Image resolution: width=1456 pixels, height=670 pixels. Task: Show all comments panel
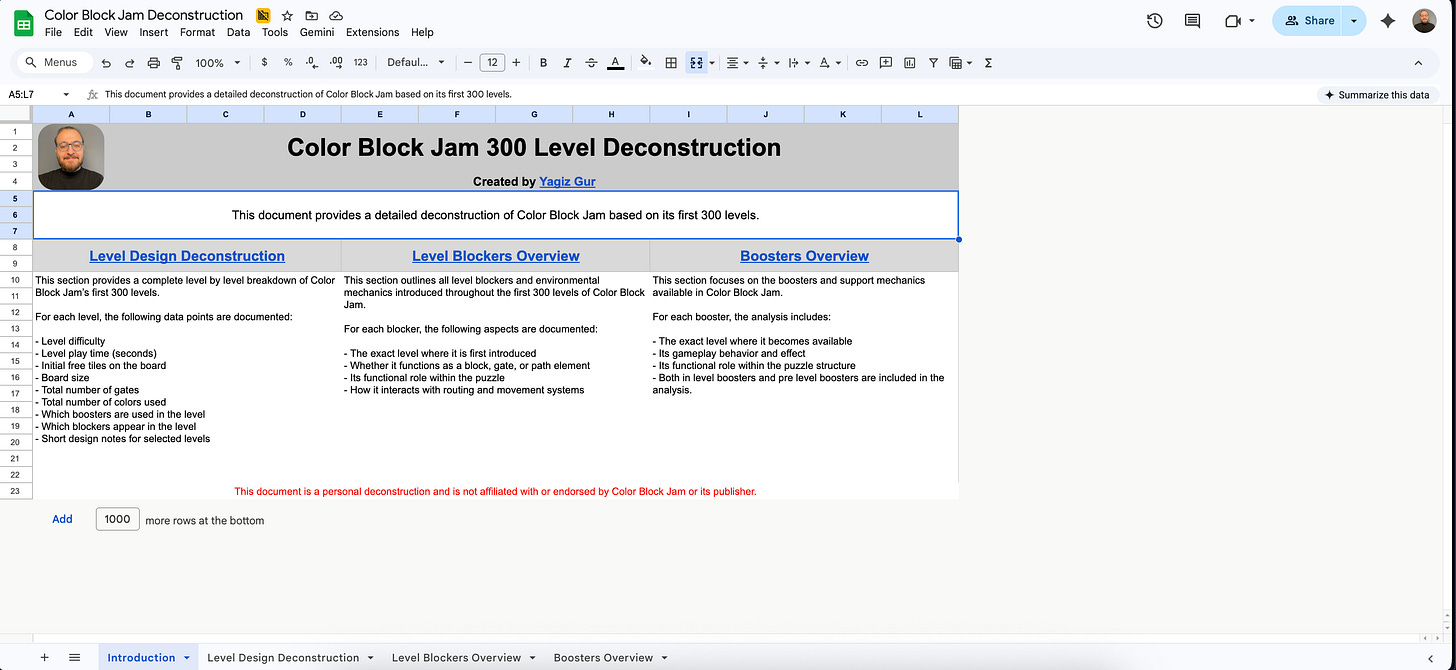(x=1192, y=20)
